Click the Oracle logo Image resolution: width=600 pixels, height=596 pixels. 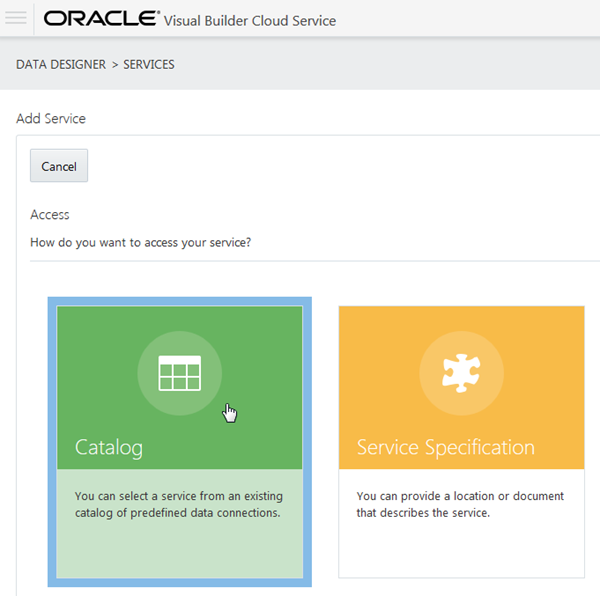click(102, 18)
